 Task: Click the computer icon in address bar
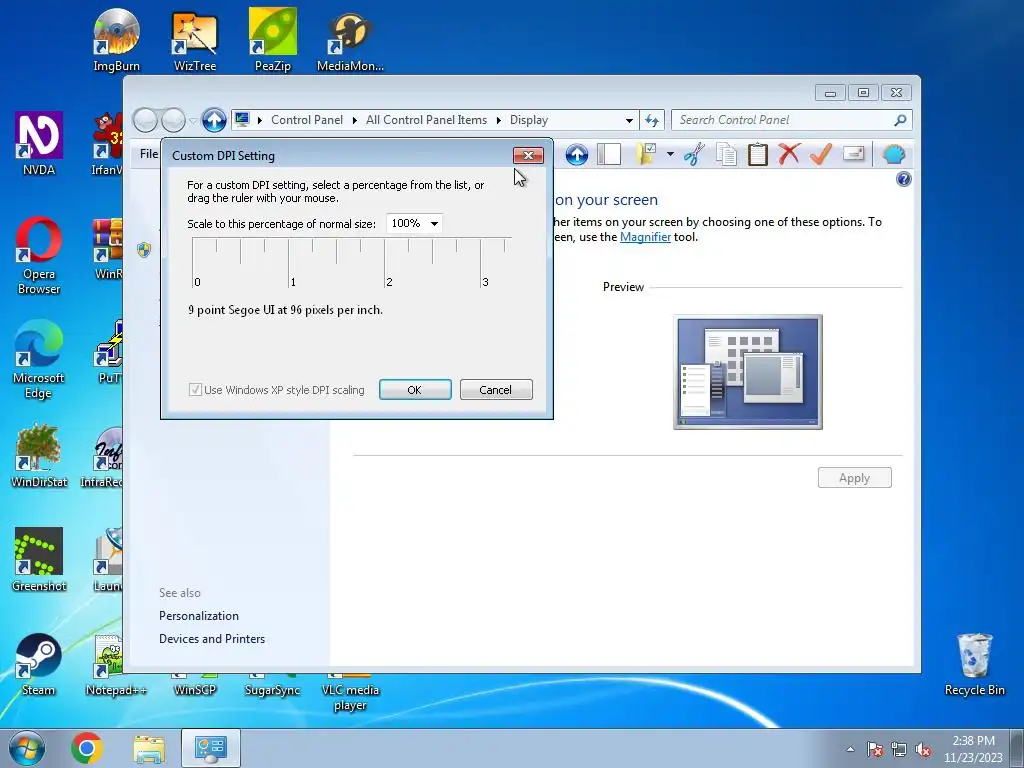coord(242,120)
